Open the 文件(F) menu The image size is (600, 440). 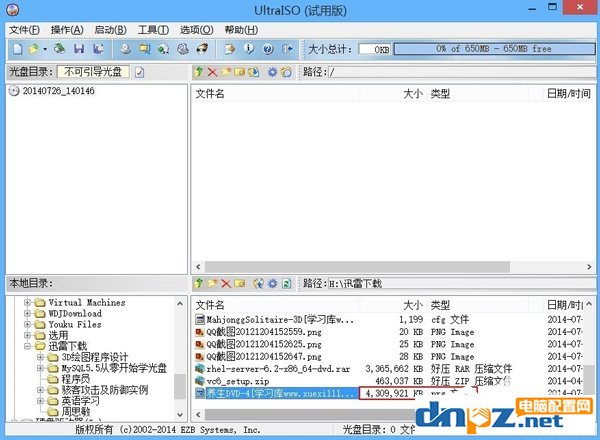[24, 30]
